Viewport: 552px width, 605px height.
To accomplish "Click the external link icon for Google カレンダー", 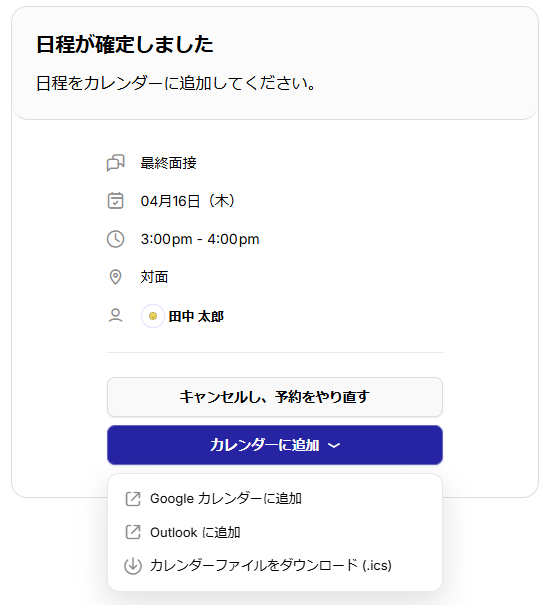I will click(x=133, y=499).
